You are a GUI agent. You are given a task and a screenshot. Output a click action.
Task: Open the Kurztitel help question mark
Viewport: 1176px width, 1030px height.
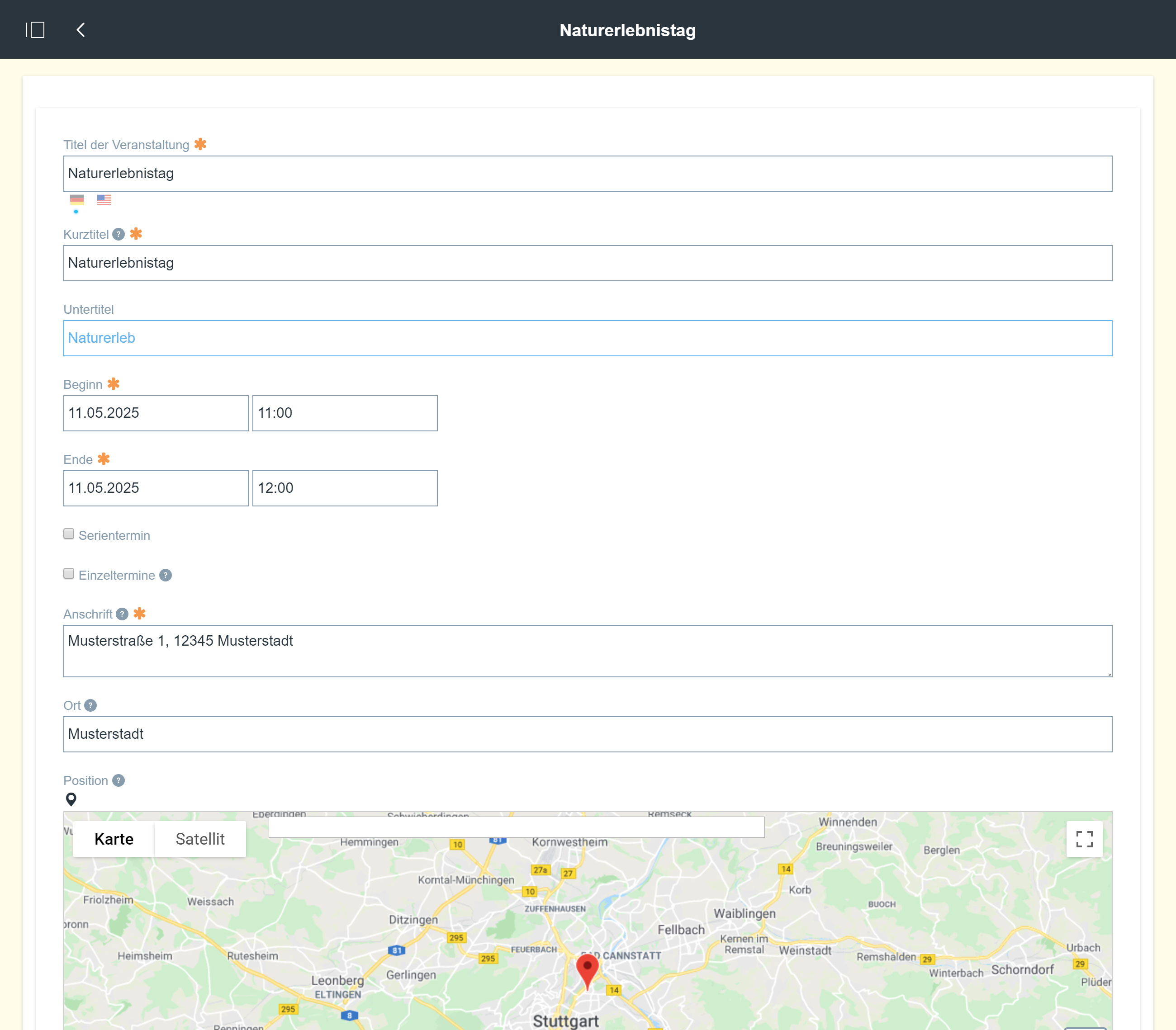click(119, 235)
